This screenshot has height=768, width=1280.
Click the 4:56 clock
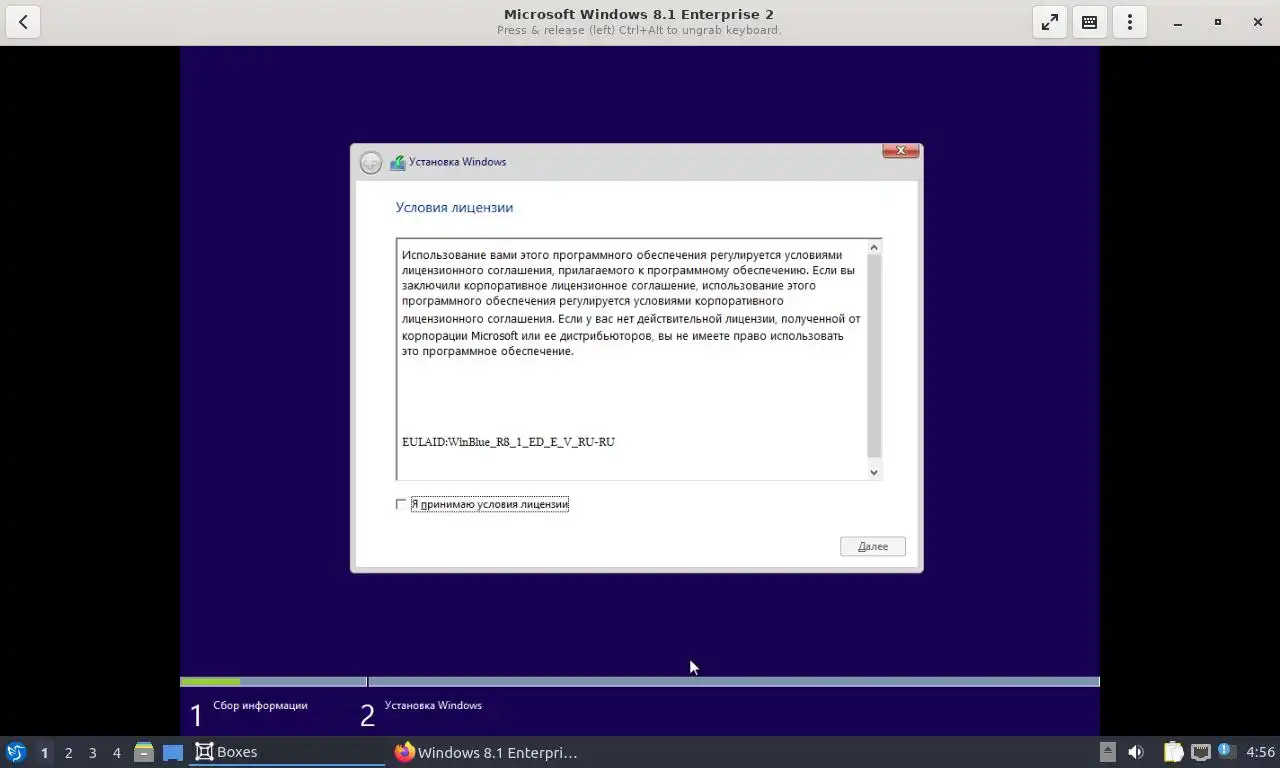coord(1260,752)
